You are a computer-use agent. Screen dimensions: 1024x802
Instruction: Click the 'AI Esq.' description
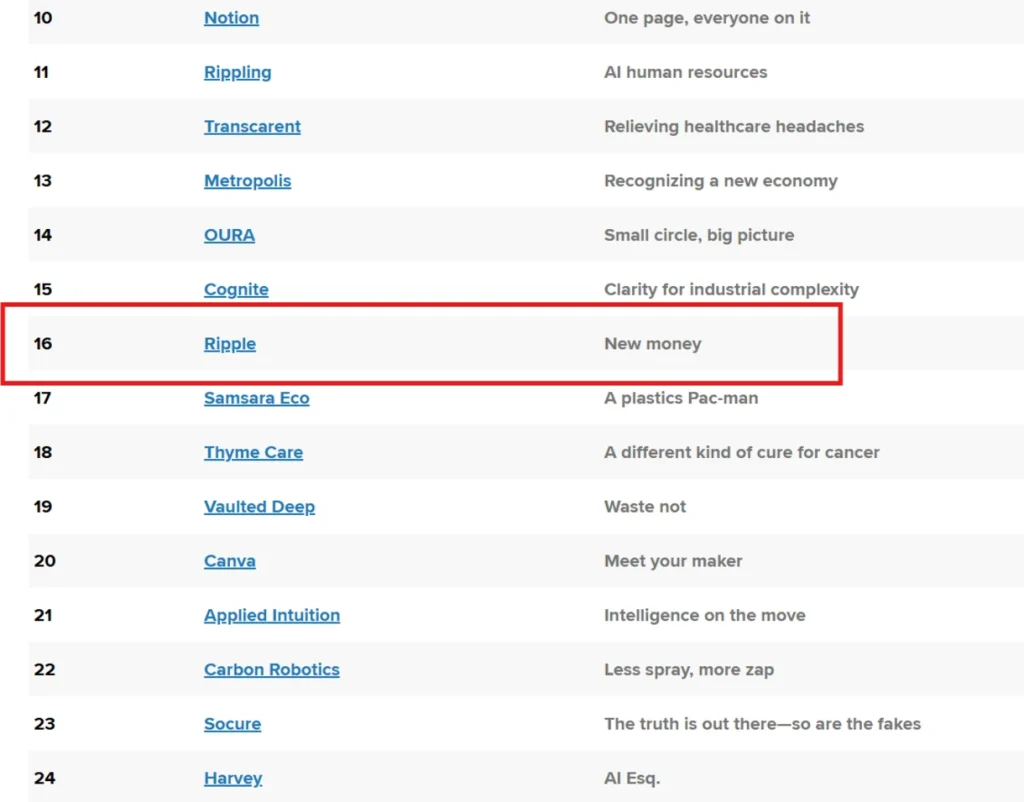tap(632, 778)
